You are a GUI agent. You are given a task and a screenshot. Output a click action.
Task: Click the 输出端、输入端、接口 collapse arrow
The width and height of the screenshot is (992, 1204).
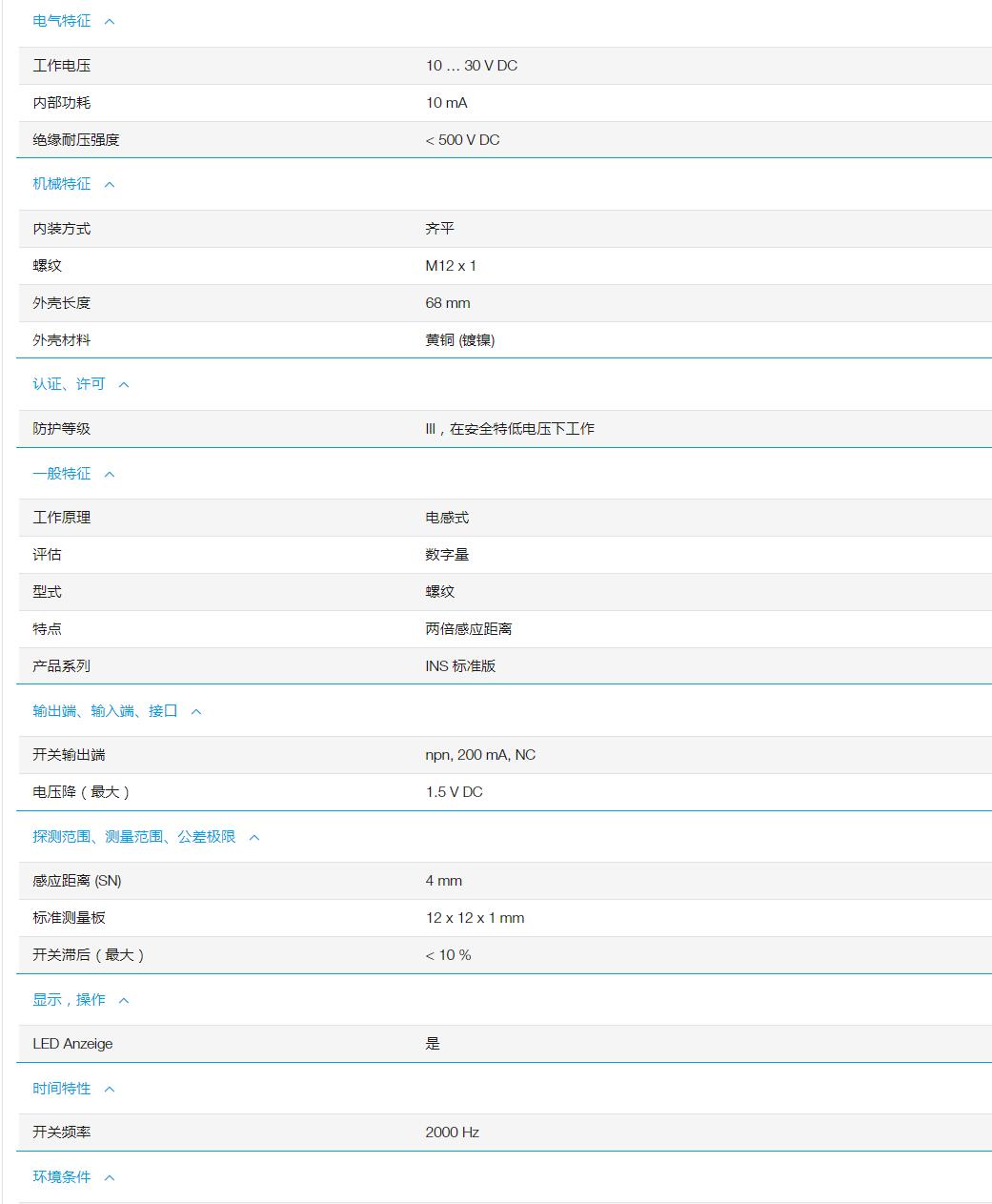[x=196, y=709]
